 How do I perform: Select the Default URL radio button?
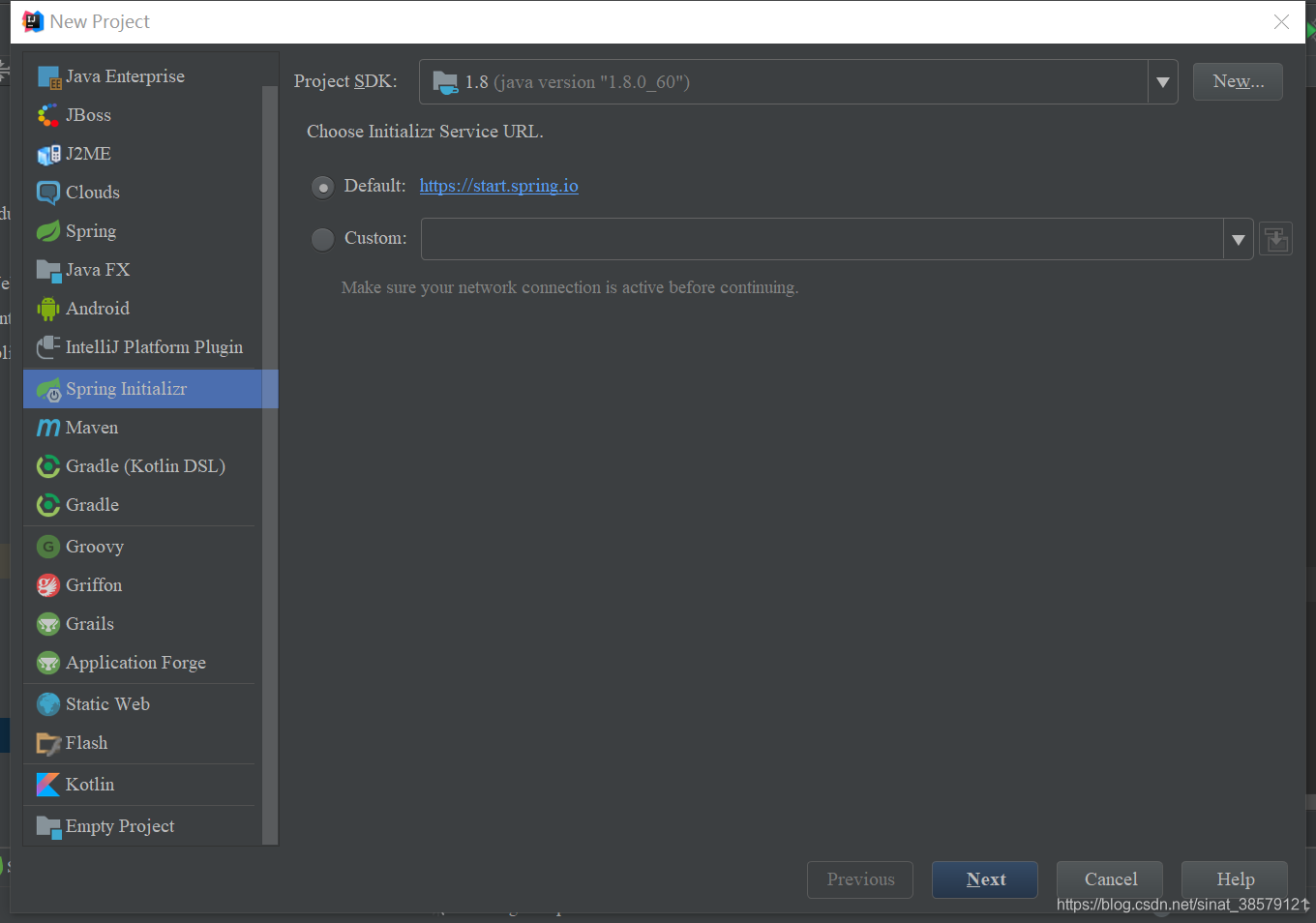pos(323,187)
